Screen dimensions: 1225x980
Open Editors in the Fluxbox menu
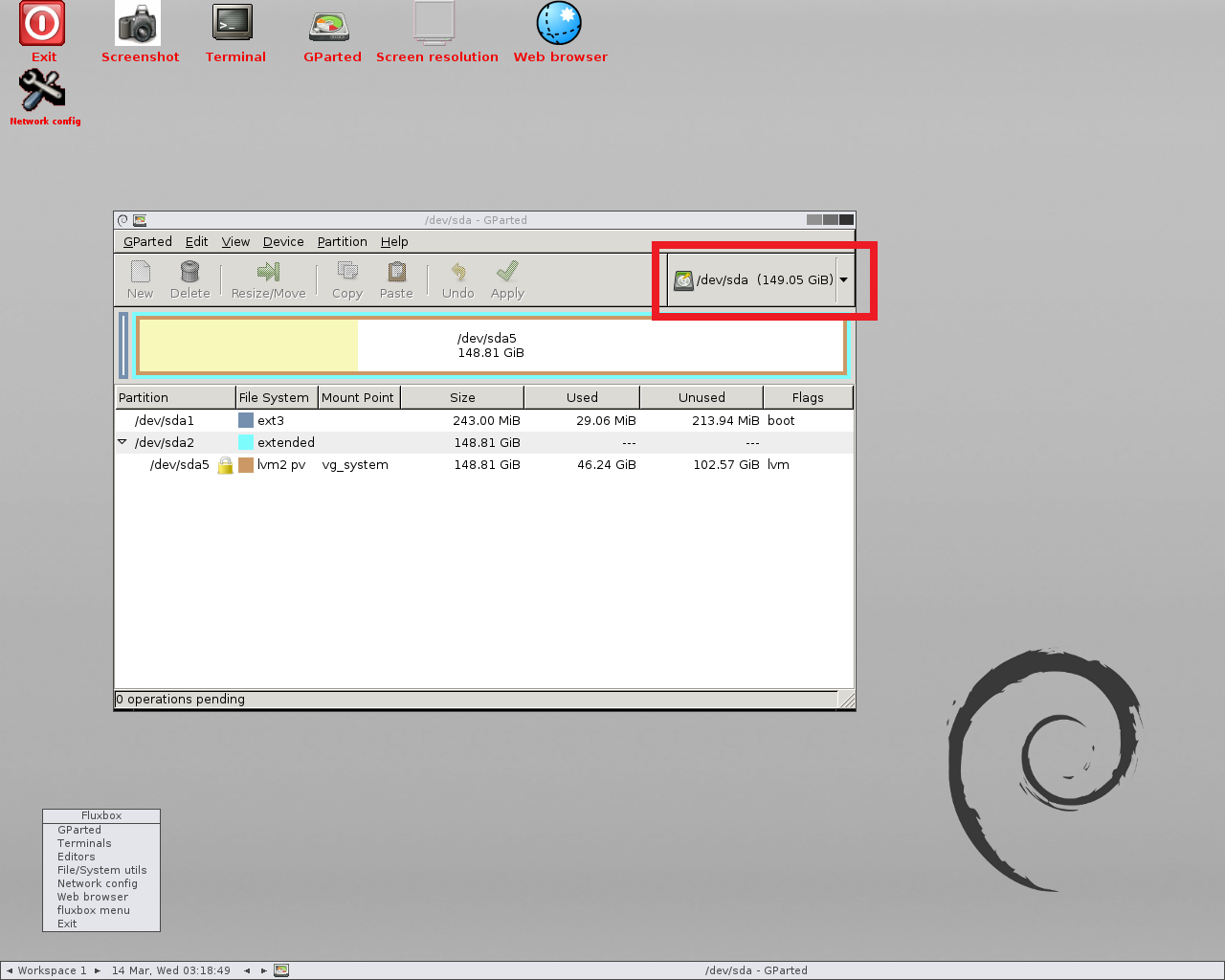pyautogui.click(x=101, y=857)
